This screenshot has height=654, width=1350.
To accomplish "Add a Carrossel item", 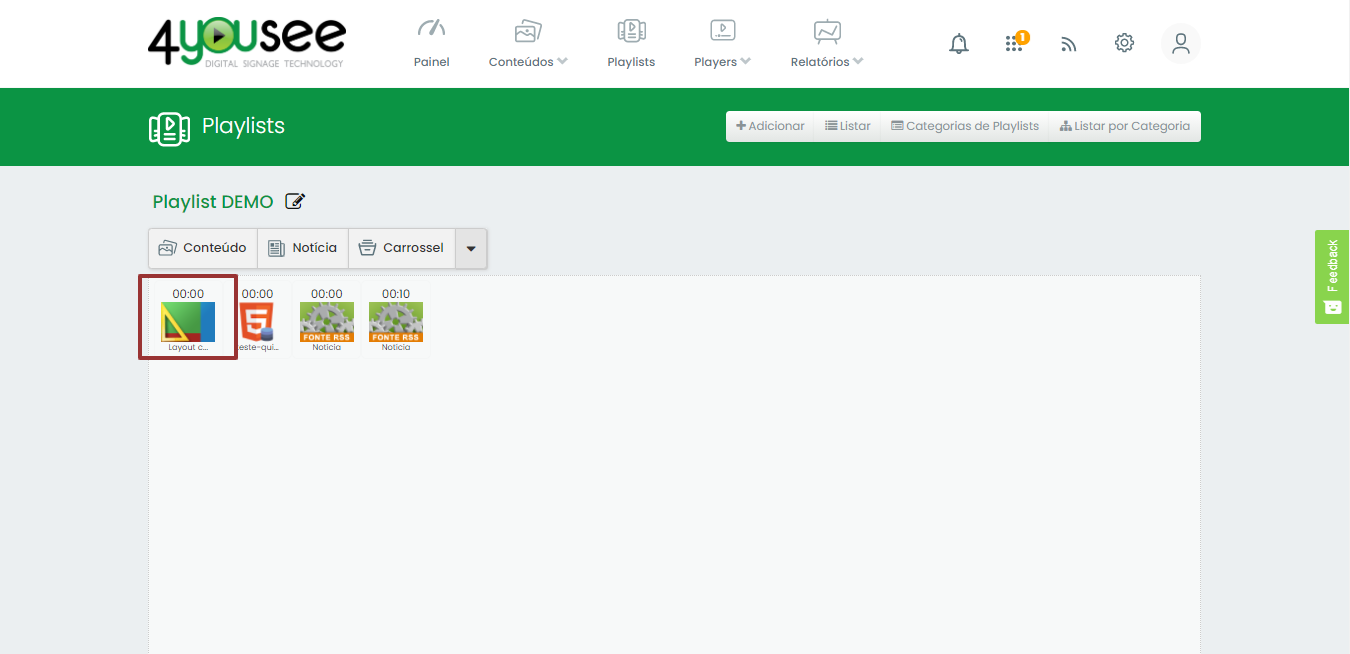I will [x=402, y=248].
